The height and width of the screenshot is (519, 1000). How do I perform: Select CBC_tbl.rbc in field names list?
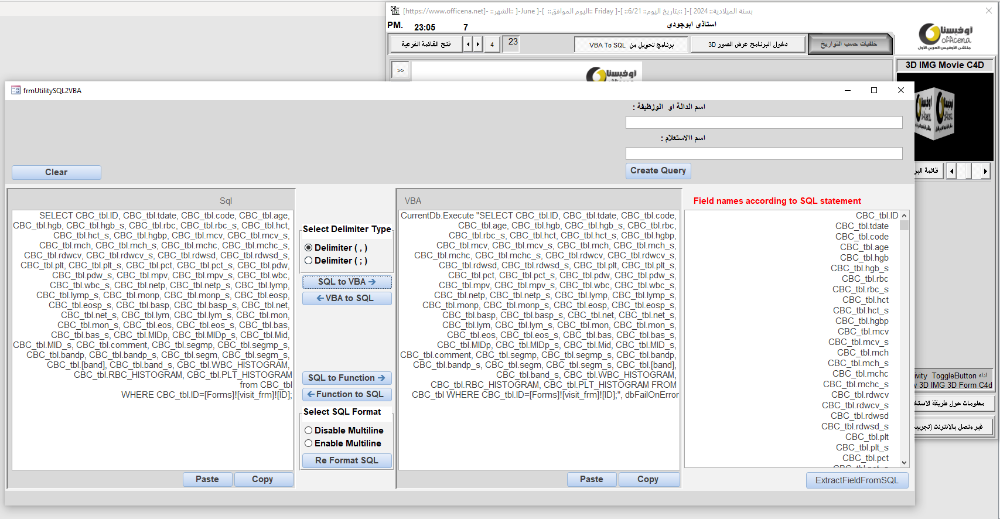pos(865,279)
